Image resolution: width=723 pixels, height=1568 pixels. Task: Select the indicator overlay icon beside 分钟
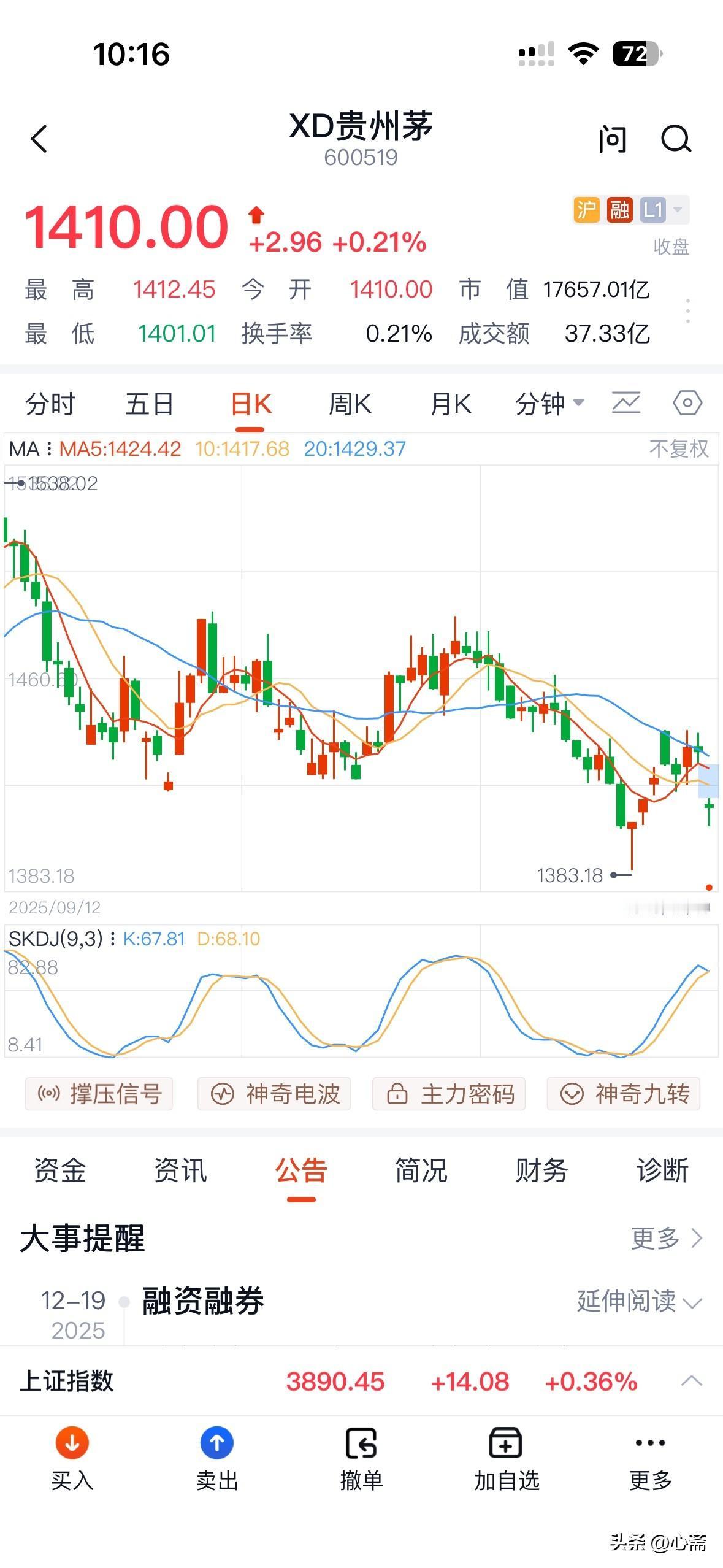[625, 403]
